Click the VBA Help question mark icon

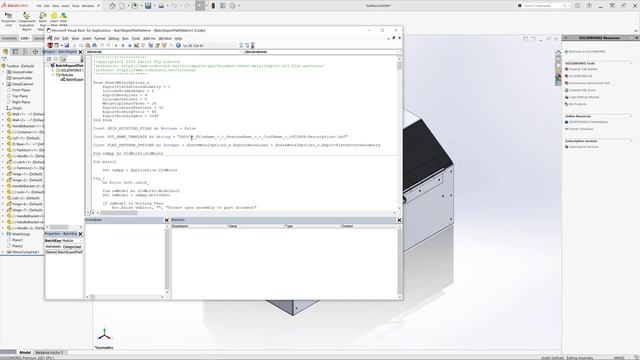(178, 45)
